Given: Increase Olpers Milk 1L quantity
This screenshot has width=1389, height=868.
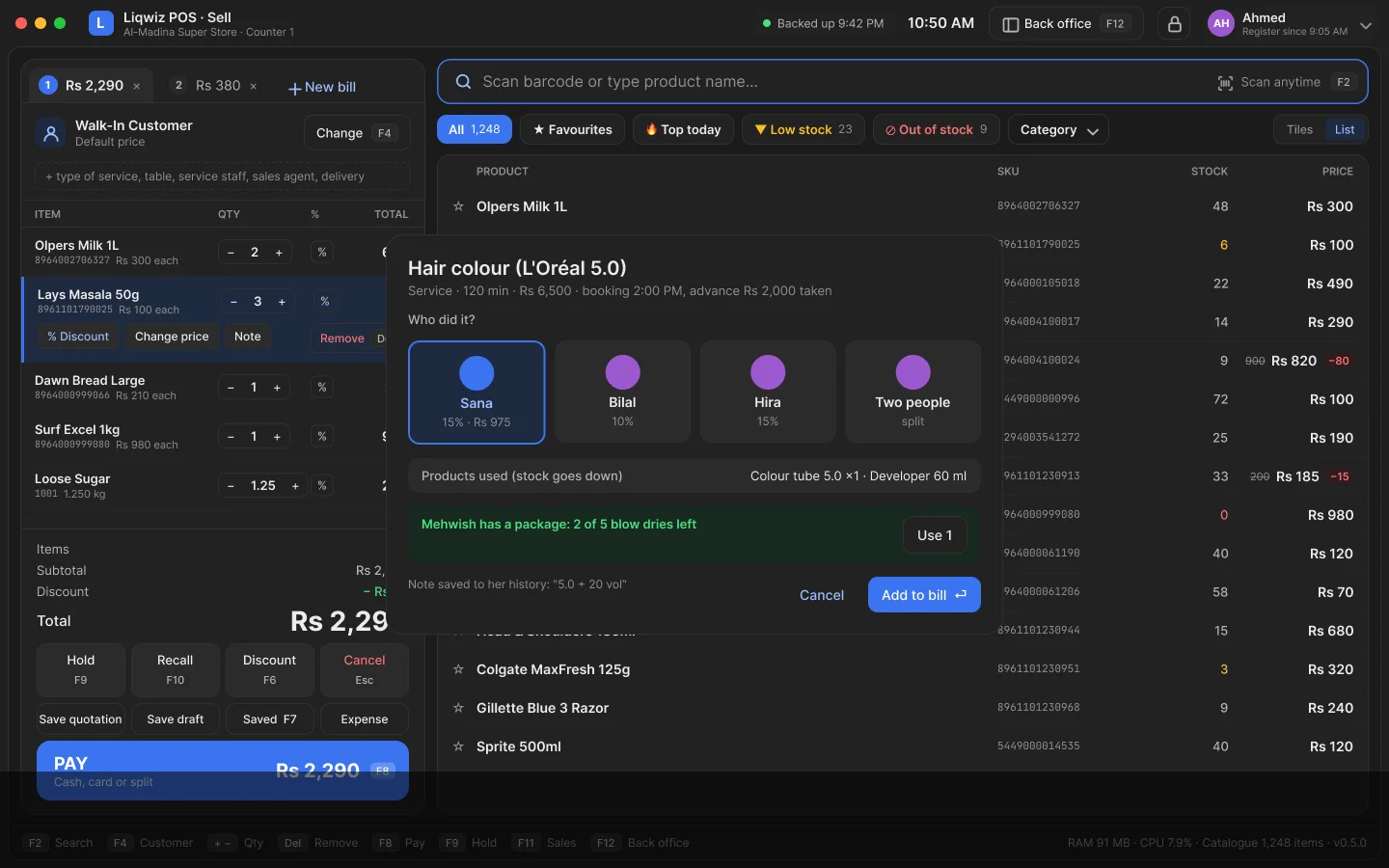Looking at the screenshot, I should tap(279, 253).
